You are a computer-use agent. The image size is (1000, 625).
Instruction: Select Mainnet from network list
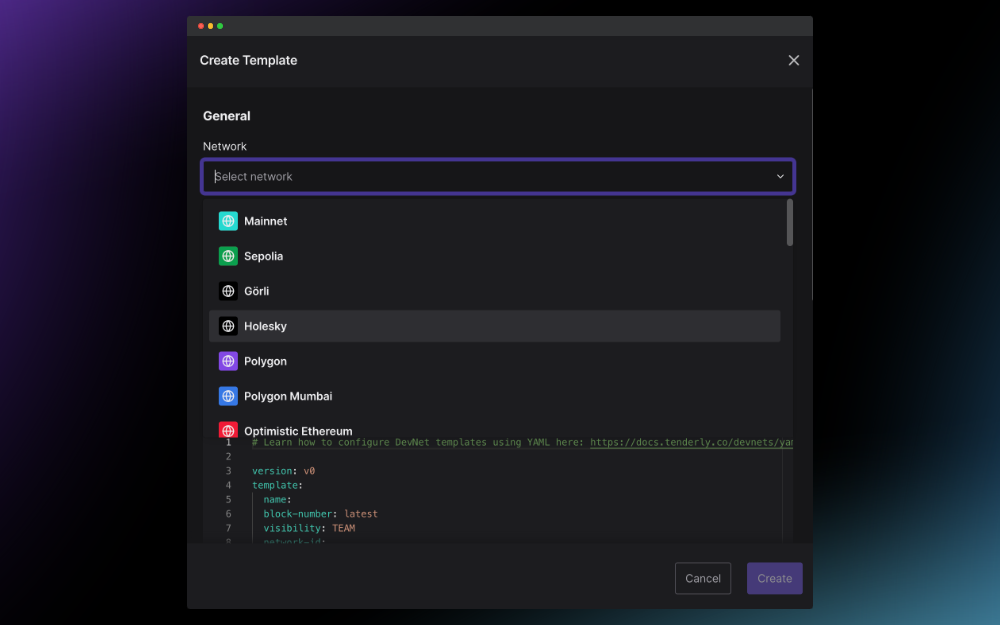coord(494,221)
